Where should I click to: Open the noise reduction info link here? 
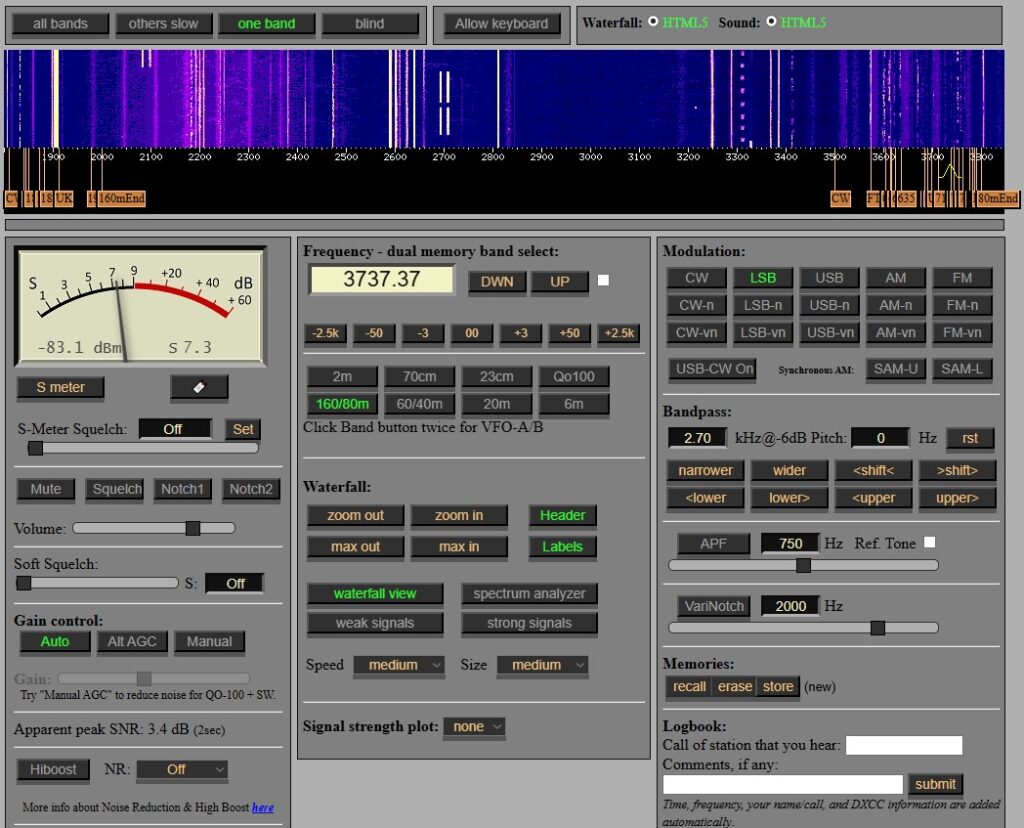(x=262, y=808)
